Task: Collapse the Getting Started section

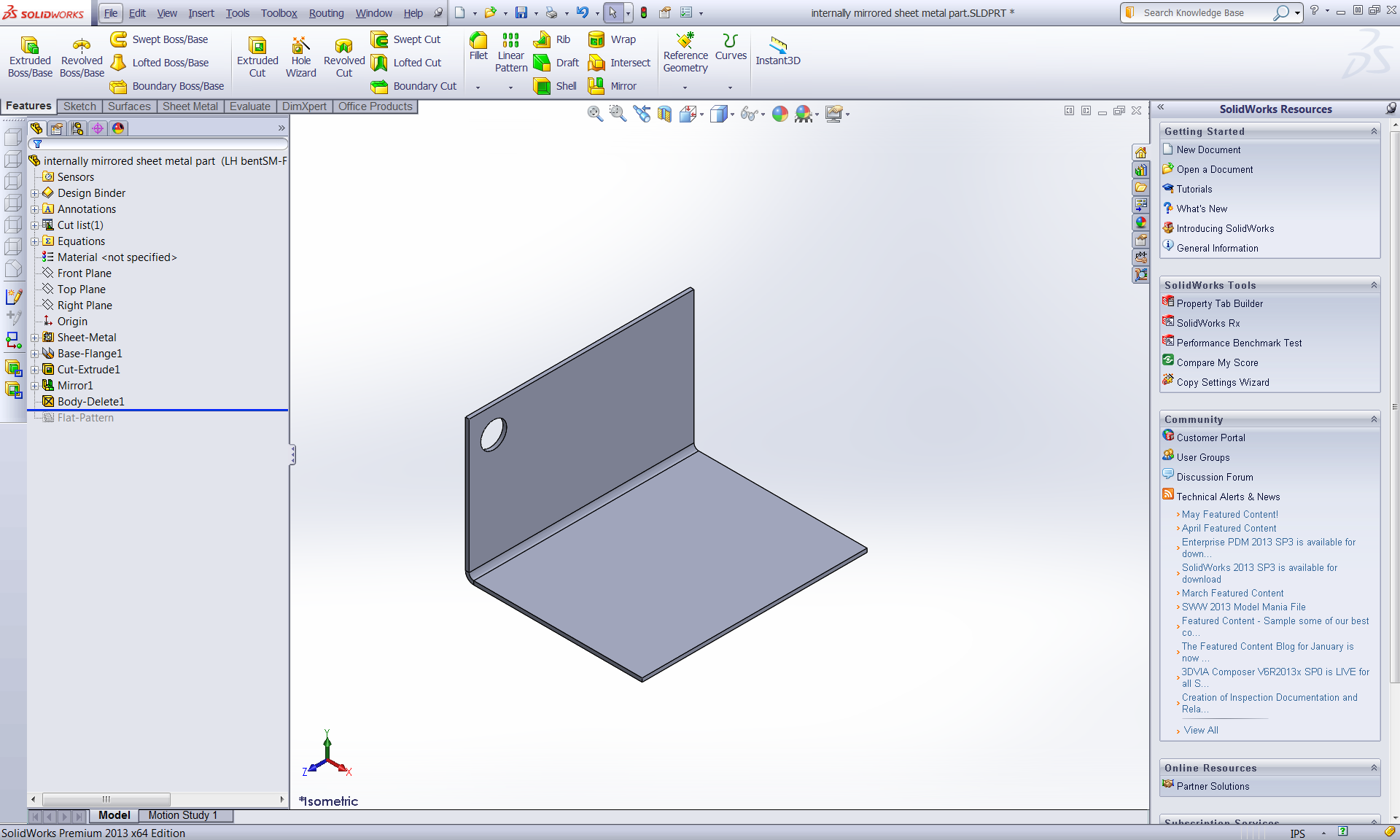Action: coord(1374,131)
